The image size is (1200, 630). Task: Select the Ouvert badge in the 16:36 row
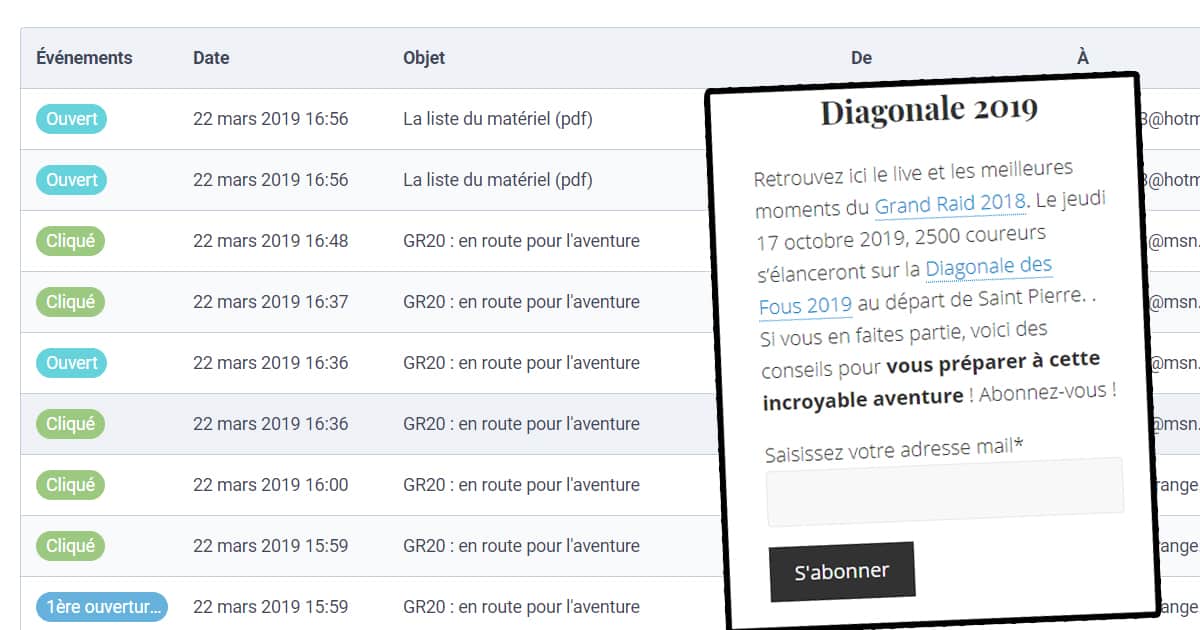tap(71, 363)
